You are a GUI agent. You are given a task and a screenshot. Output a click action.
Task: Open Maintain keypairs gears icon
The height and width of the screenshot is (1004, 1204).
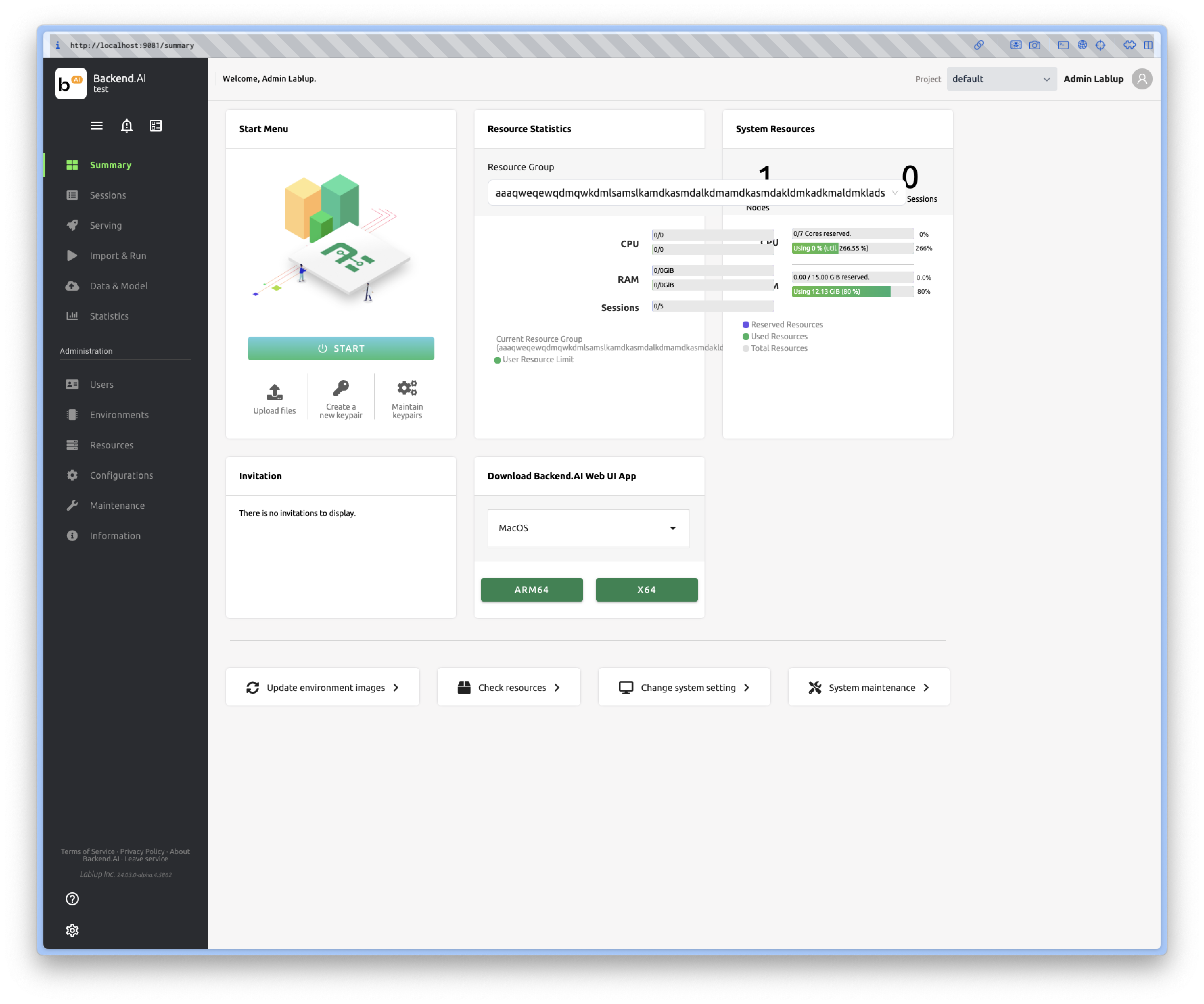tap(407, 388)
